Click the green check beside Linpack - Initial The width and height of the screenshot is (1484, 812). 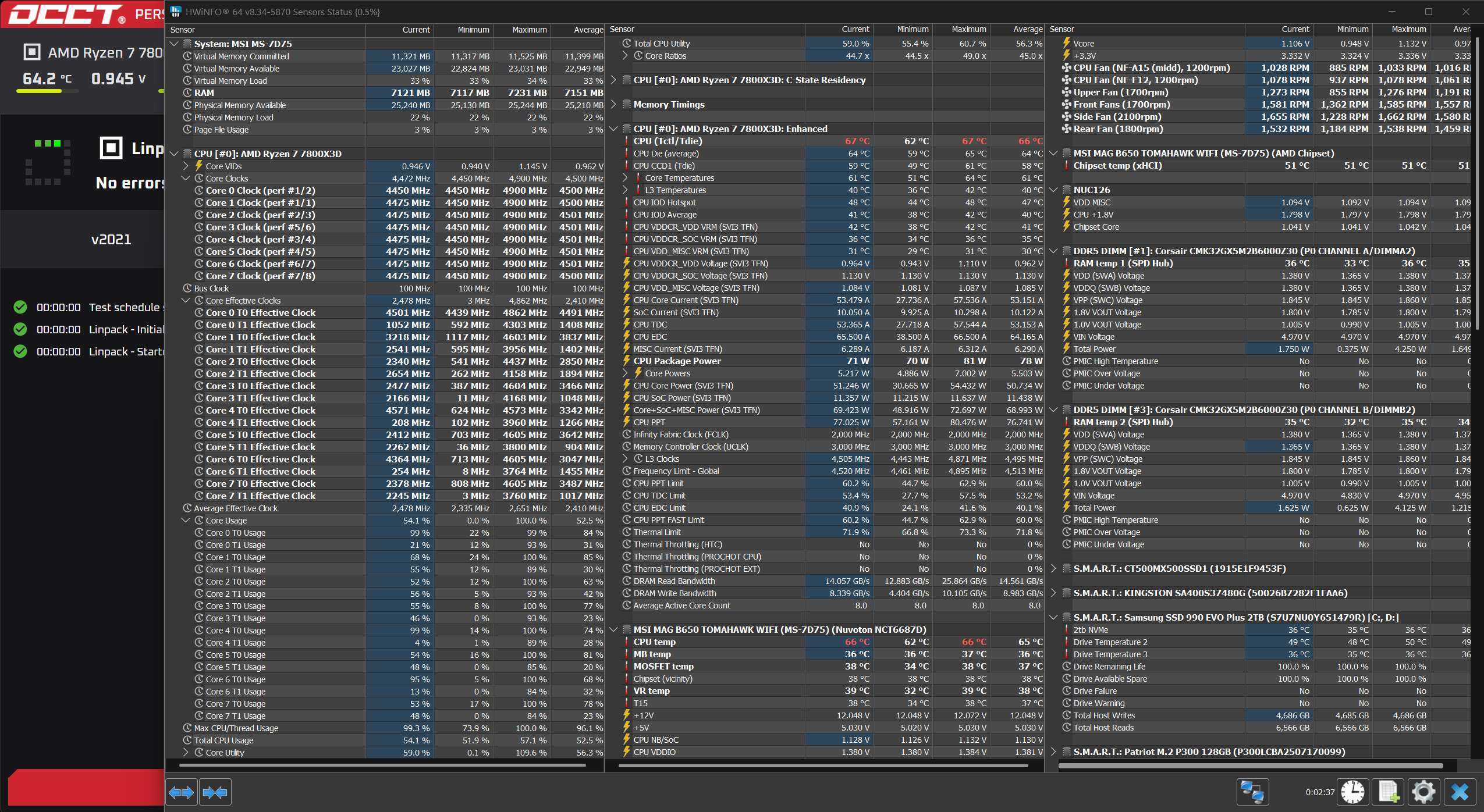click(x=20, y=329)
